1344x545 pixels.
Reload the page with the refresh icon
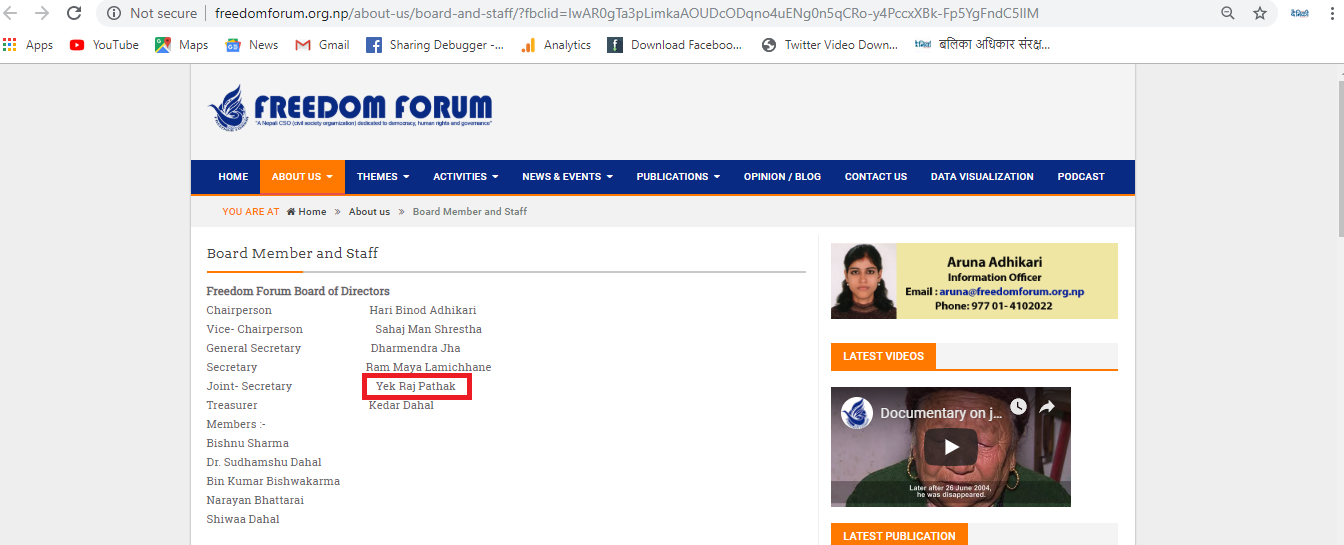(74, 13)
